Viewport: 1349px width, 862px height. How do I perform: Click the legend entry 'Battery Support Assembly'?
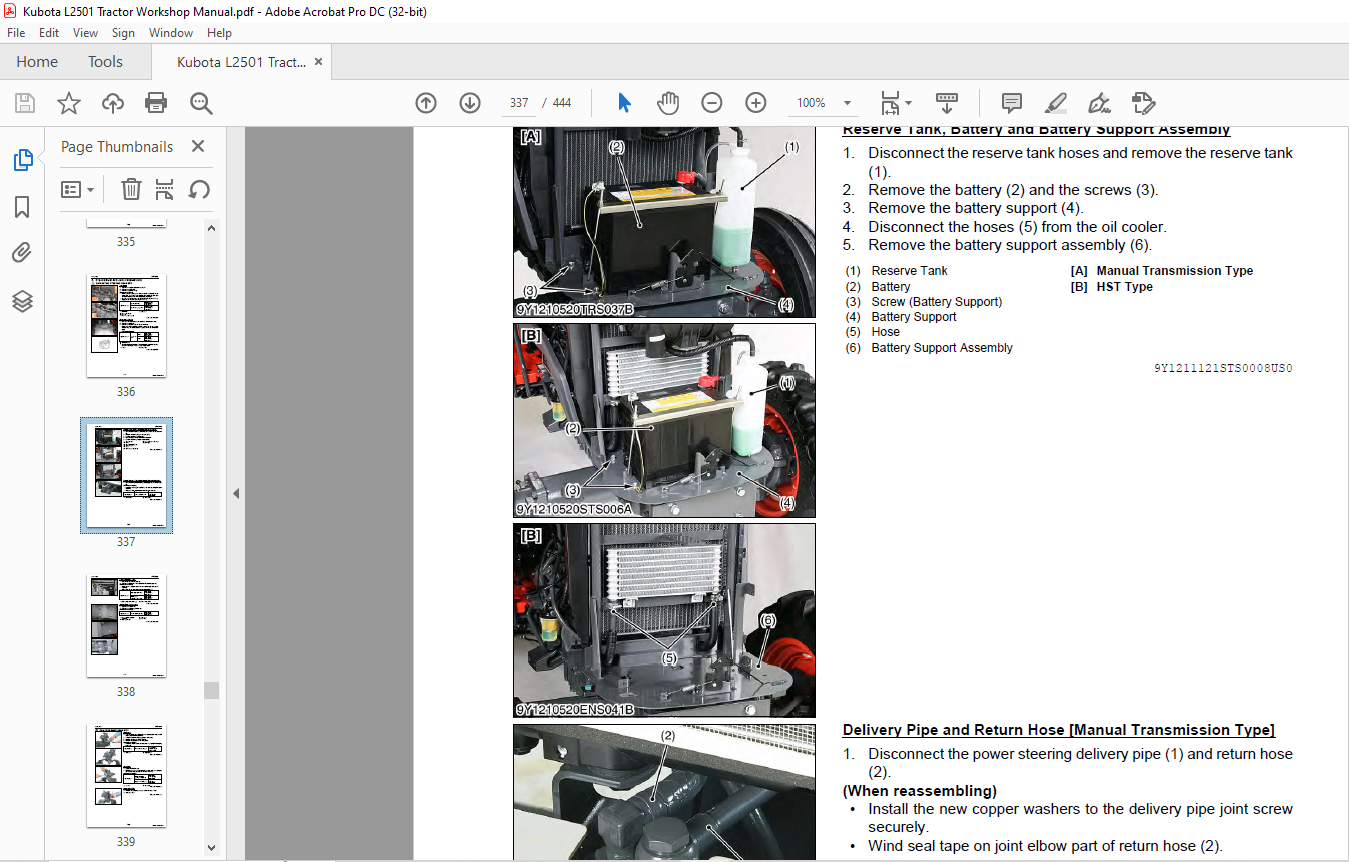[942, 348]
